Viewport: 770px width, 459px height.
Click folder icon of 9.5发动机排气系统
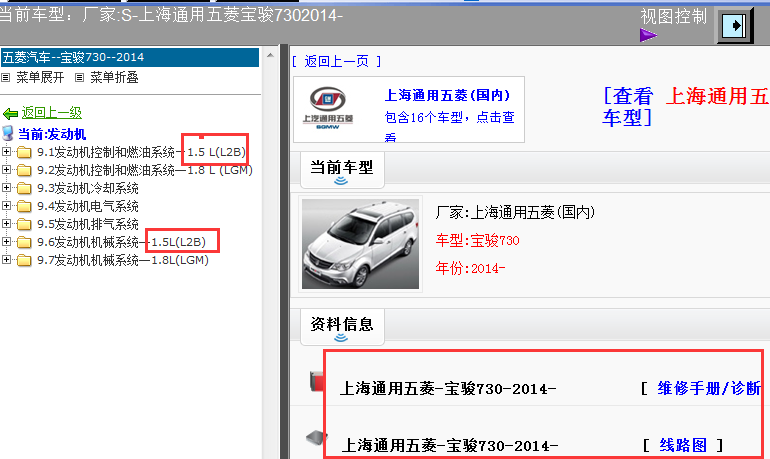click(x=24, y=224)
